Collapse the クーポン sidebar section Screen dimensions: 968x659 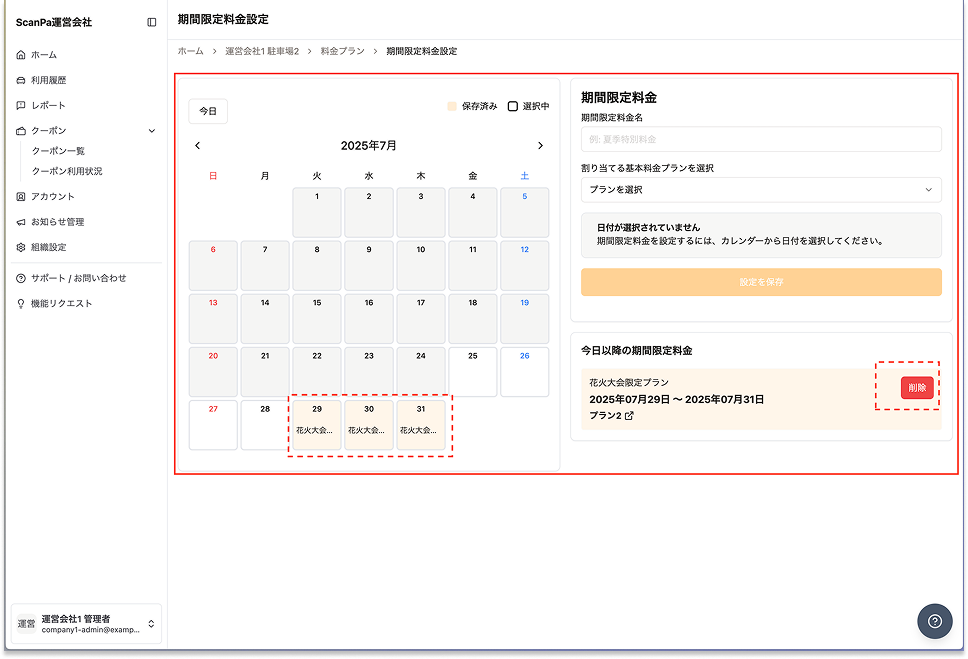tap(151, 131)
